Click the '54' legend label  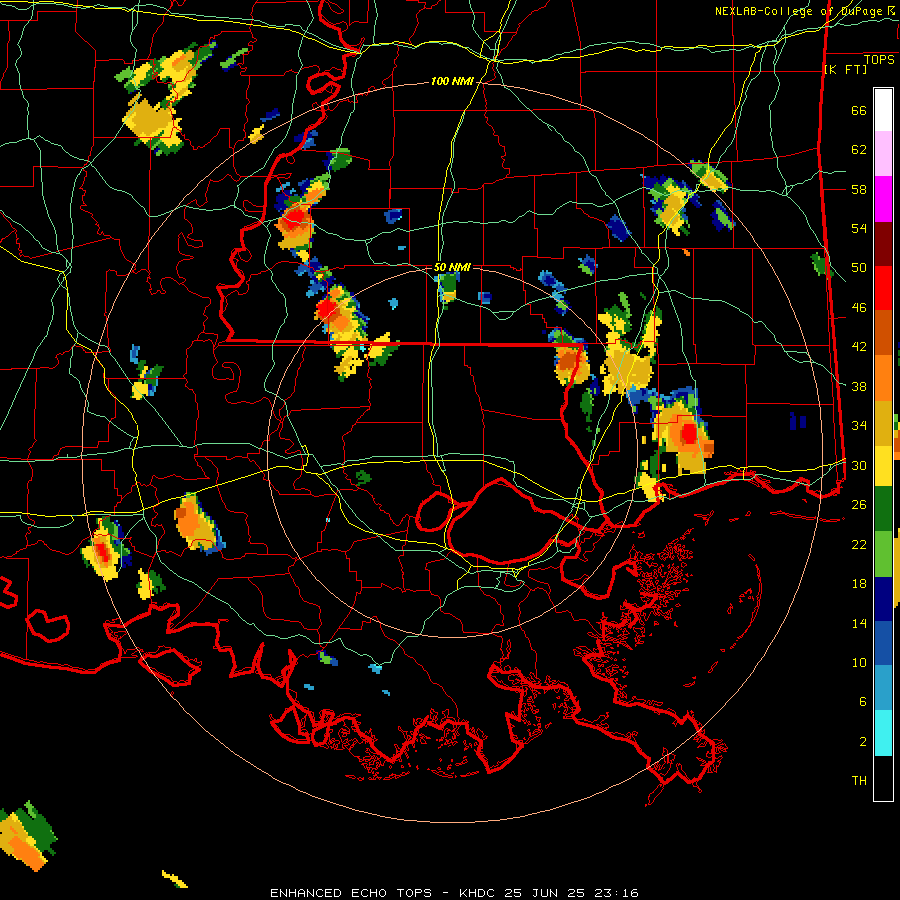tap(859, 228)
